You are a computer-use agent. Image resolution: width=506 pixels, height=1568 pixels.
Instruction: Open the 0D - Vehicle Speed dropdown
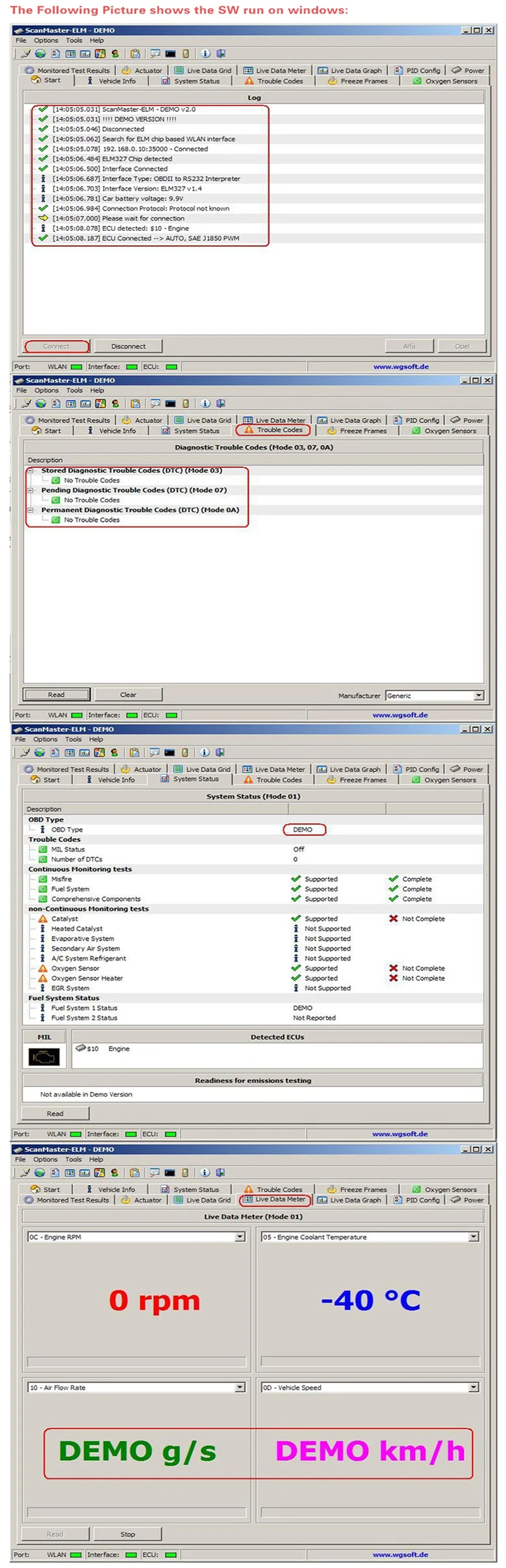(473, 1388)
